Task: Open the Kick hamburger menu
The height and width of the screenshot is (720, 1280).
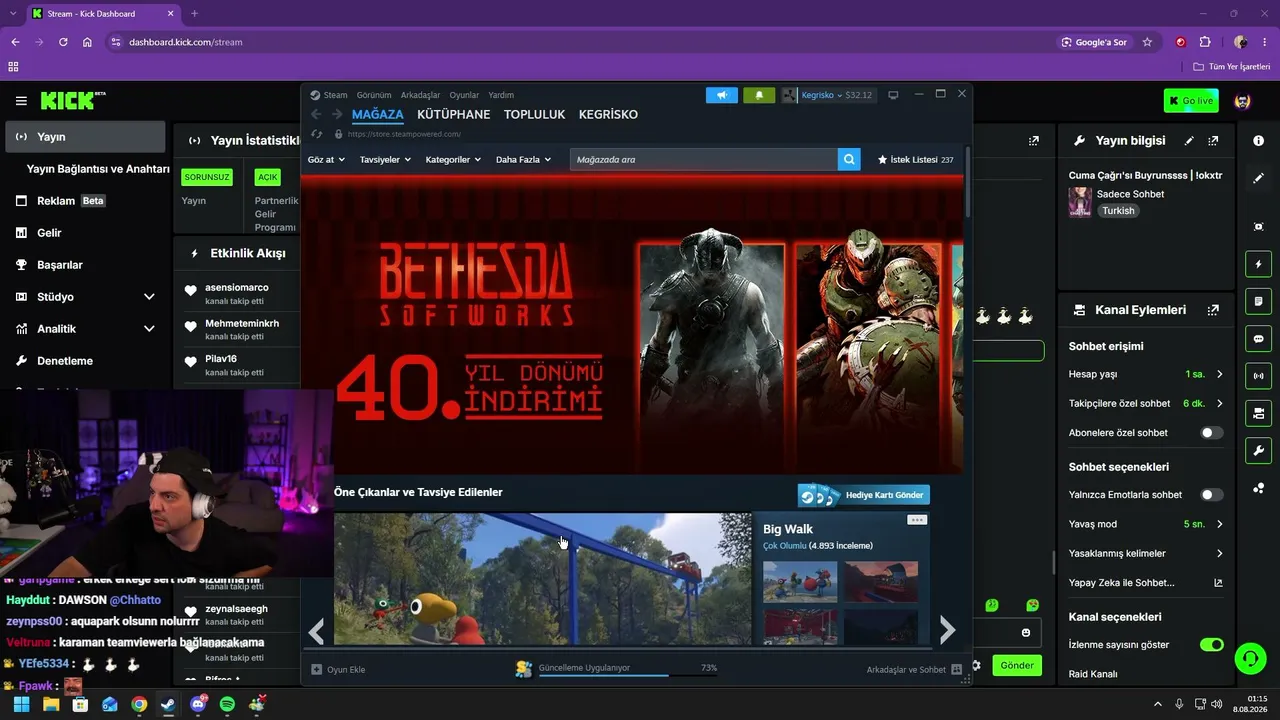Action: [x=21, y=101]
